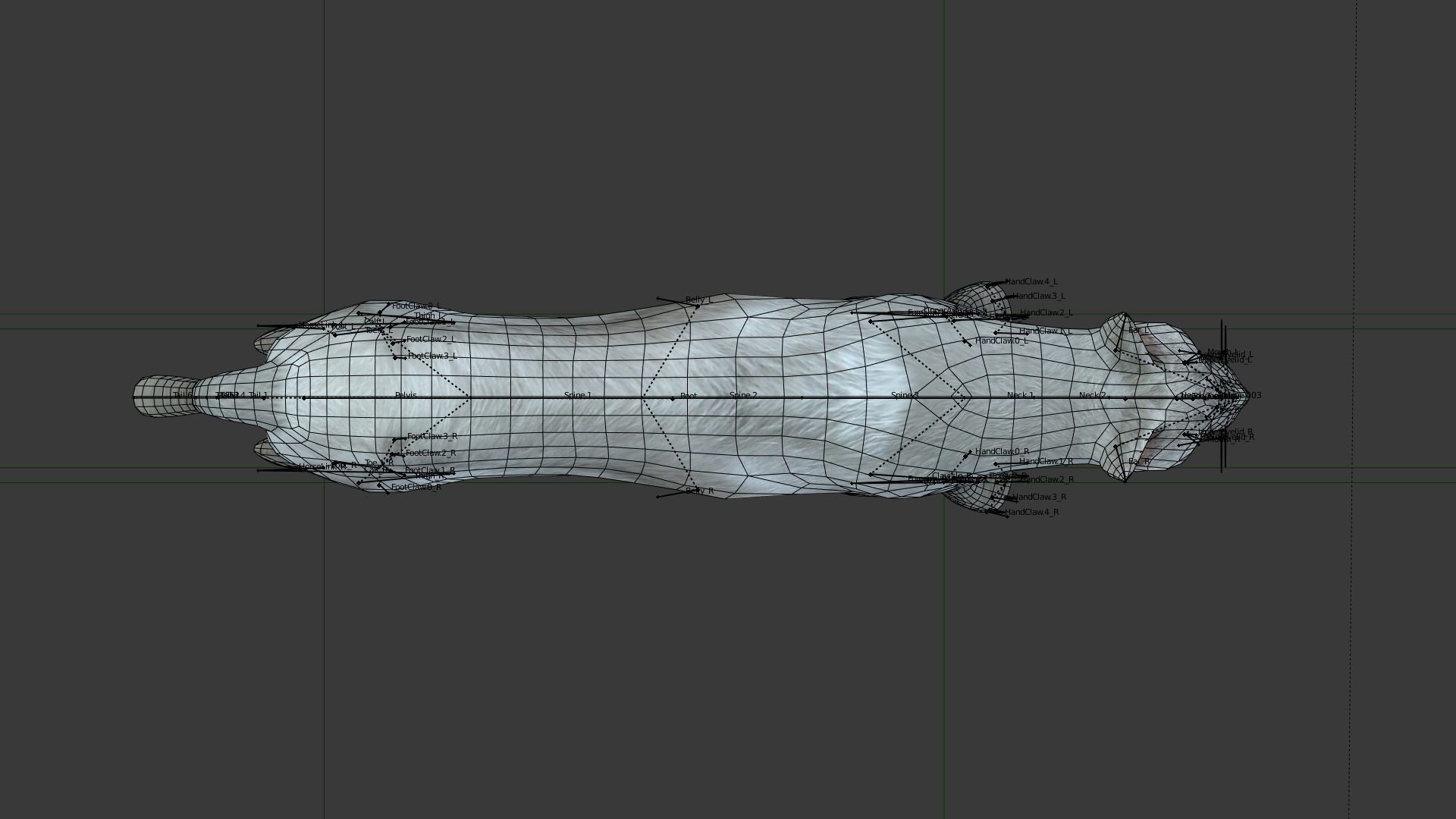Select the Tail.1 bone label
The height and width of the screenshot is (819, 1456).
pos(258,395)
